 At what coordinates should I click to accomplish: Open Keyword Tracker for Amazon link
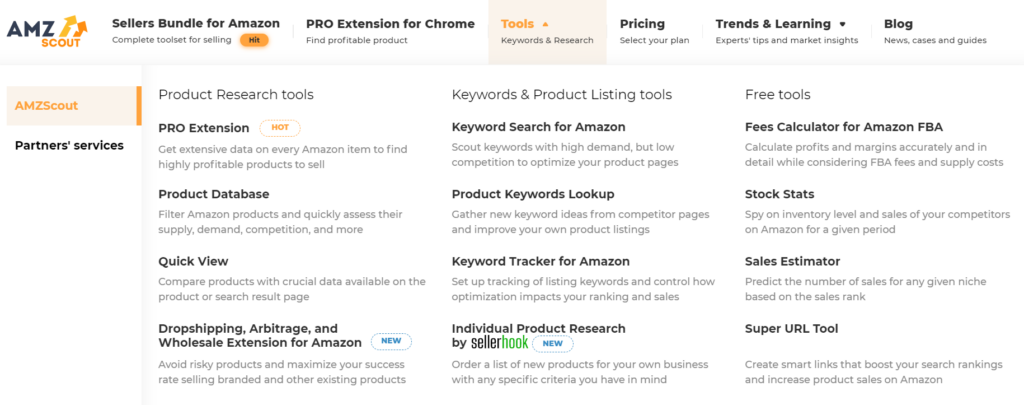541,261
